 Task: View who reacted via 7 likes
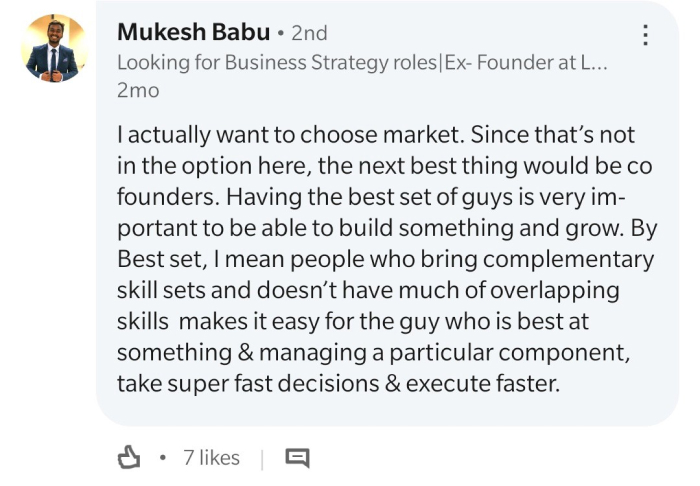211,457
